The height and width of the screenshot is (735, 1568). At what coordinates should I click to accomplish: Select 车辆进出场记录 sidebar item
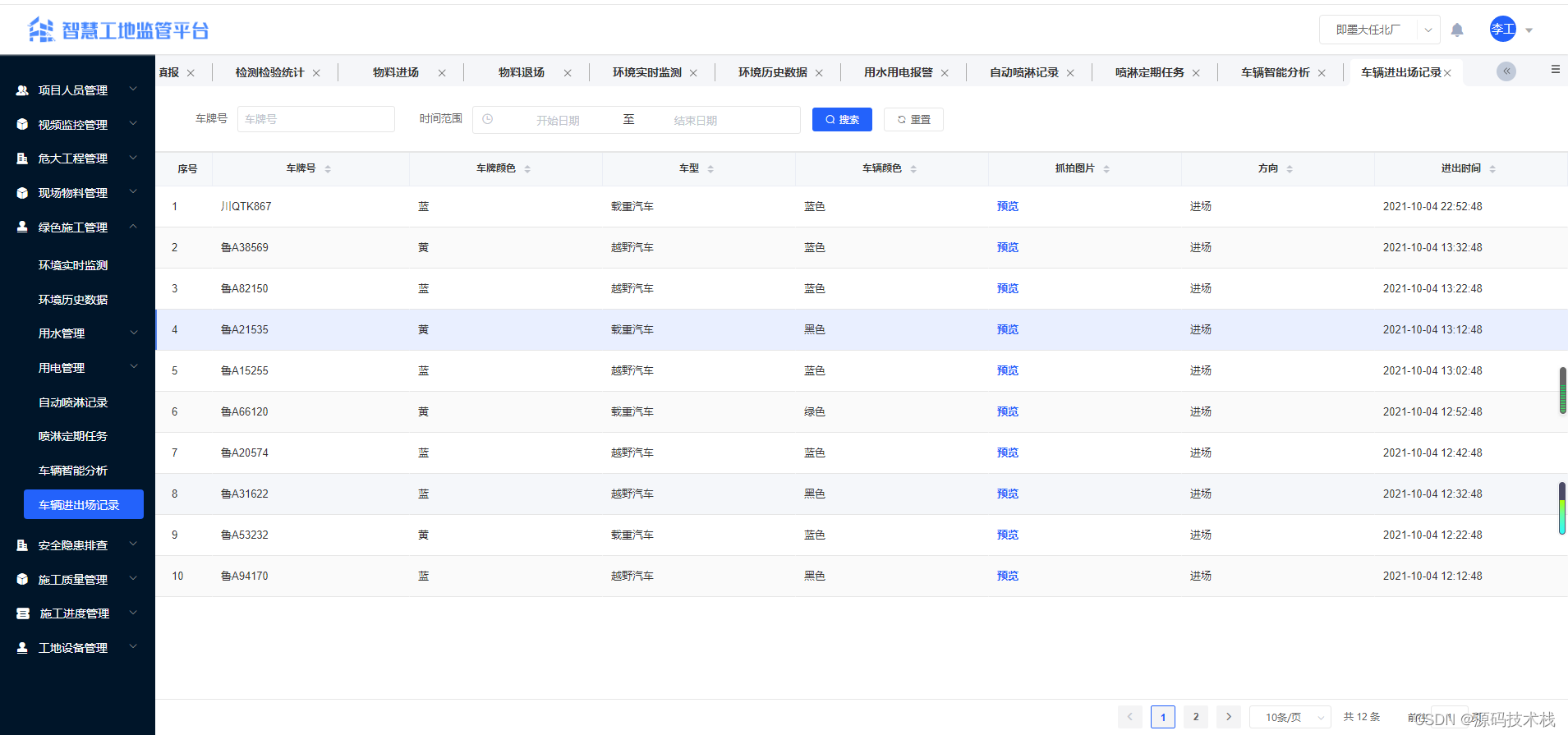pos(84,505)
